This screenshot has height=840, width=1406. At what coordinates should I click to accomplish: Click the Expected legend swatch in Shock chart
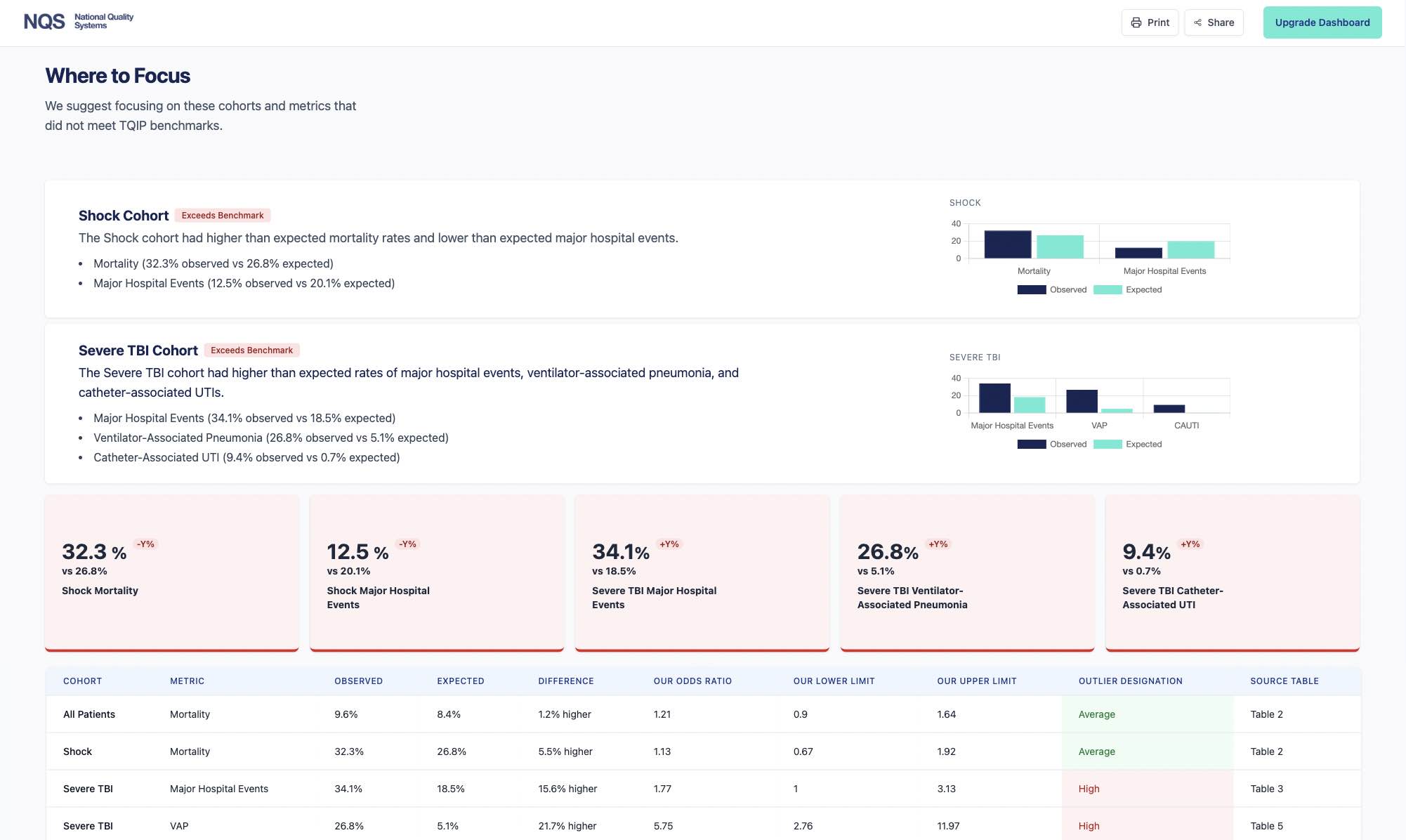point(1108,290)
